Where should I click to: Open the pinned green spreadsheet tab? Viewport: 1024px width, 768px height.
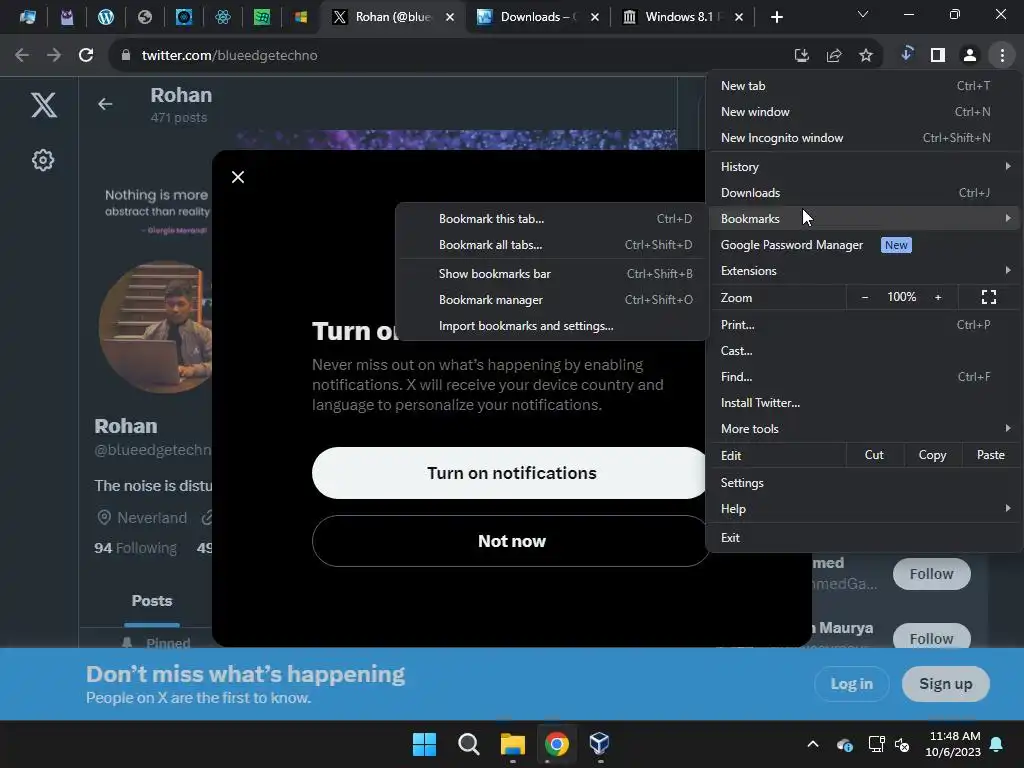[262, 17]
